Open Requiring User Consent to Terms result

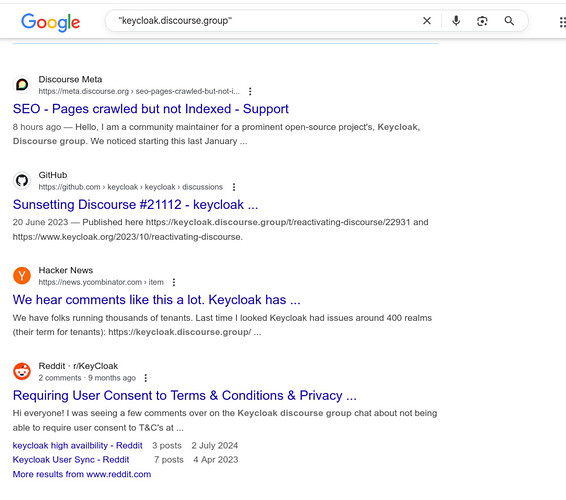coord(184,396)
